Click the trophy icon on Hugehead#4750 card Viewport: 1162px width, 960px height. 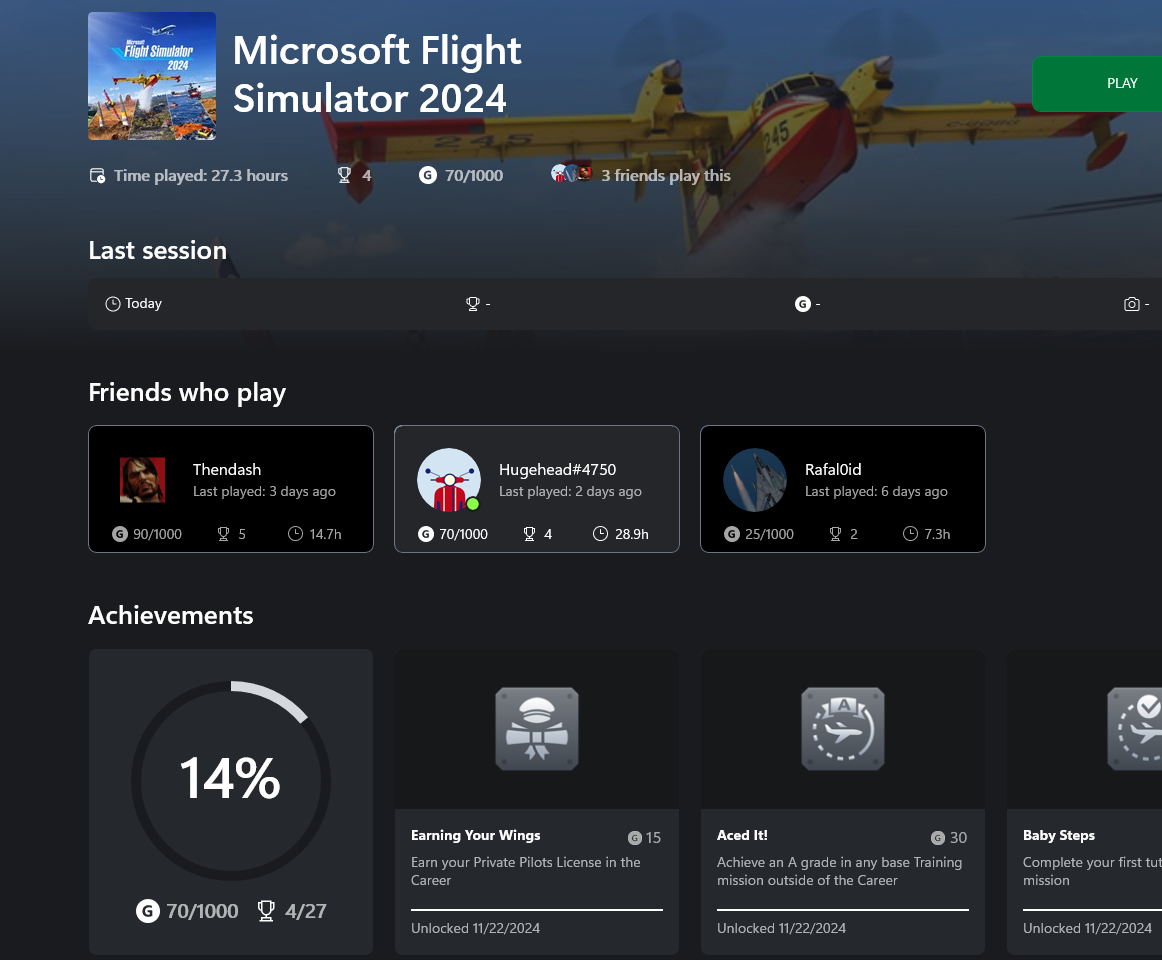pyautogui.click(x=529, y=534)
